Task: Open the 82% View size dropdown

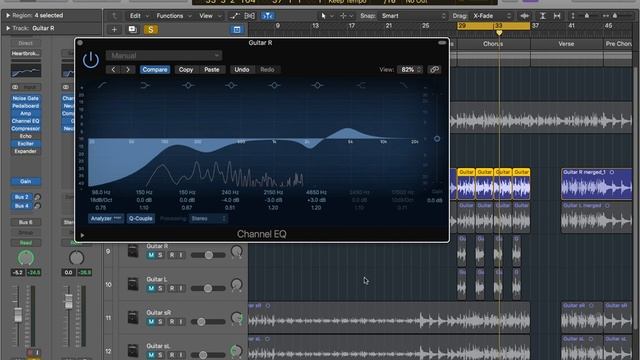Action: [x=410, y=69]
